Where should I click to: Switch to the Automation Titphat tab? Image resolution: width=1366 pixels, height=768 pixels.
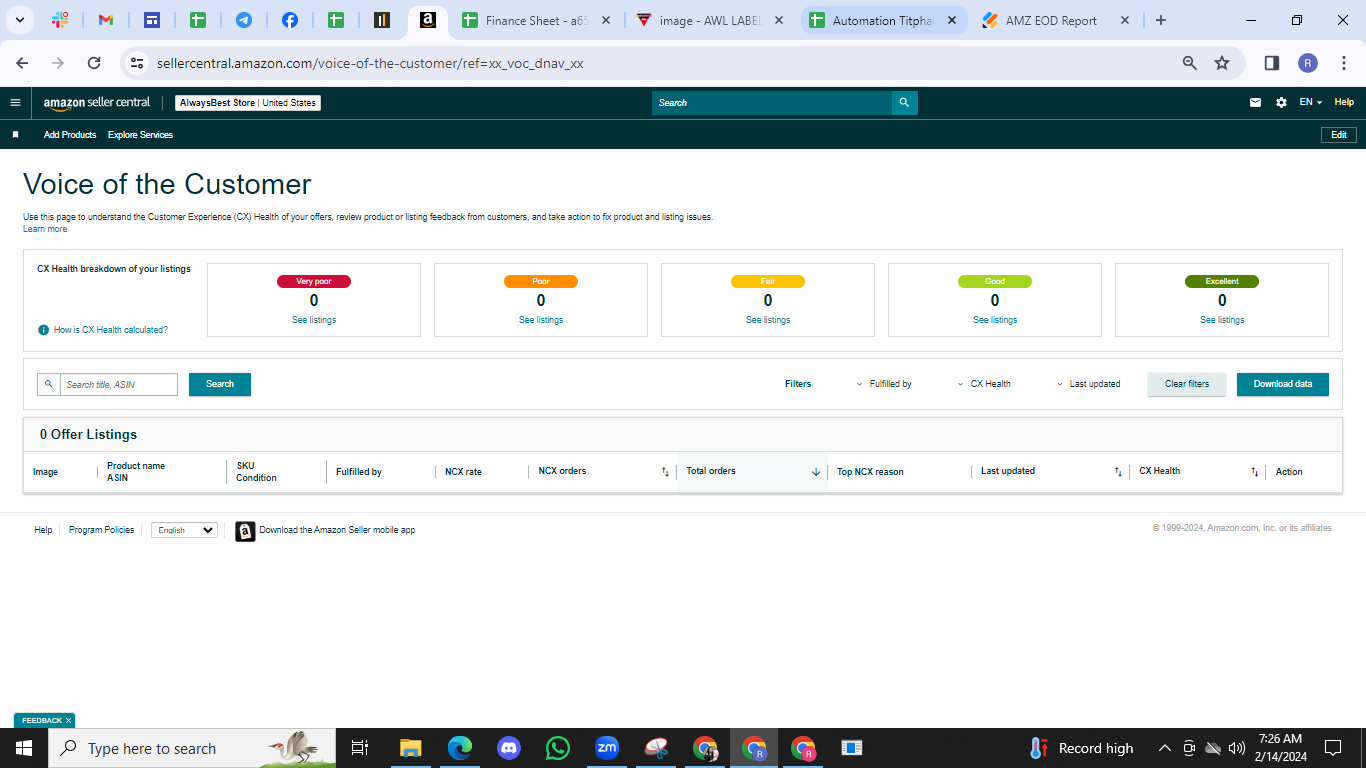884,20
